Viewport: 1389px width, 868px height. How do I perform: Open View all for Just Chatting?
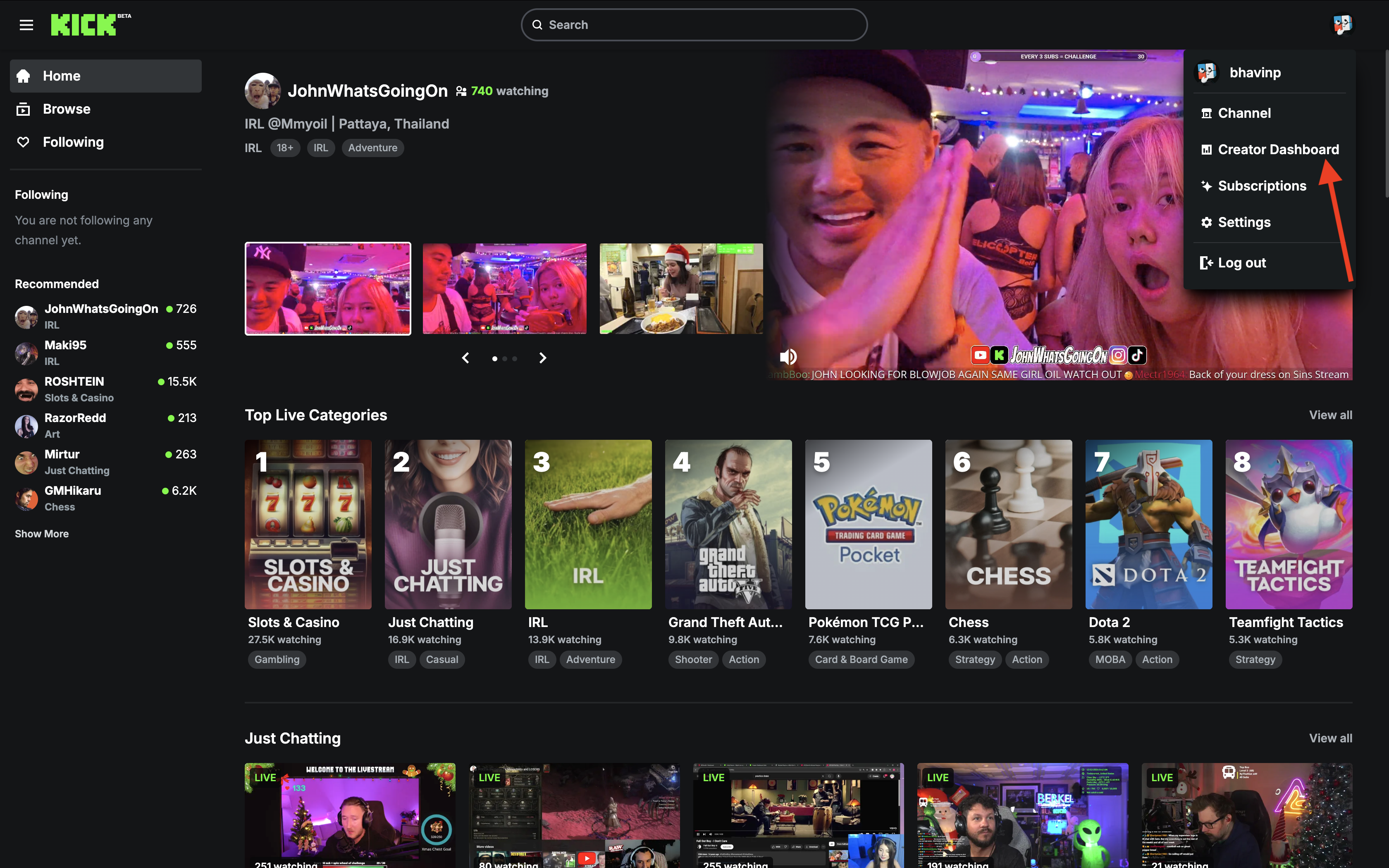click(x=1330, y=738)
